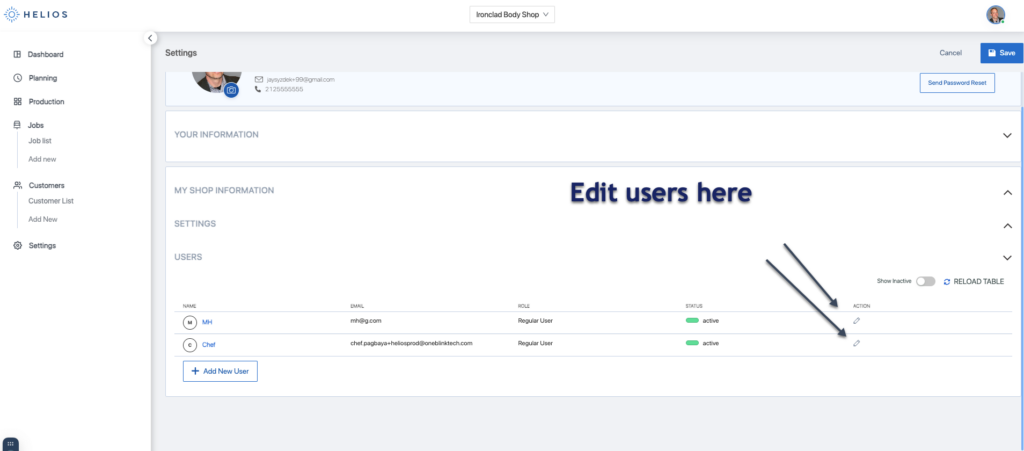Click the Customers people icon
The image size is (1024, 451).
coord(18,185)
